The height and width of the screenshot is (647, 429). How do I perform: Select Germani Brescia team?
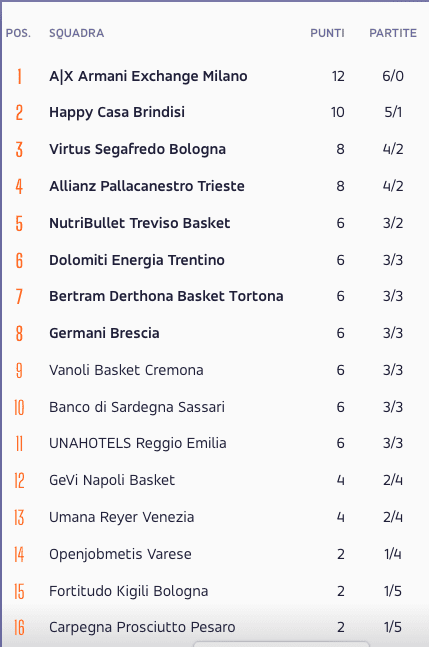pyautogui.click(x=104, y=333)
